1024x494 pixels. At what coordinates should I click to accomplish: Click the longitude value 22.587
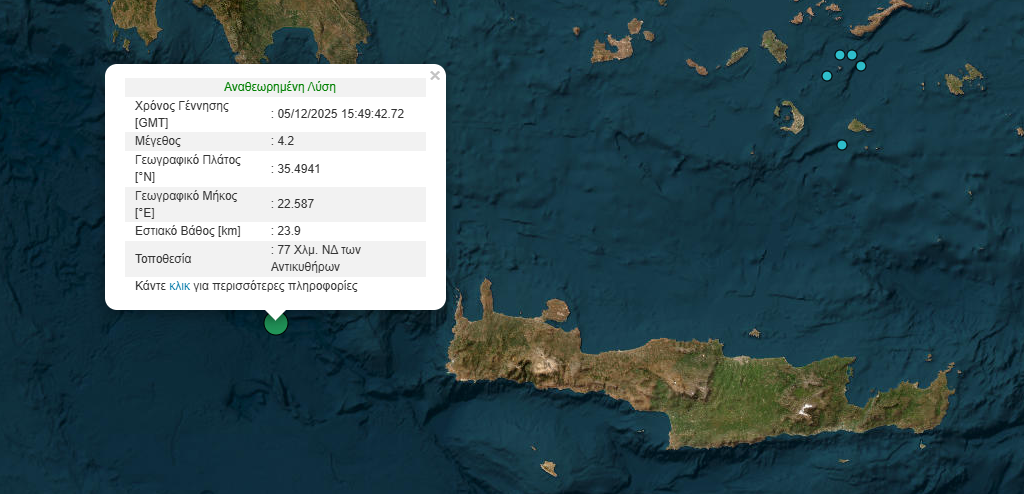(x=296, y=204)
